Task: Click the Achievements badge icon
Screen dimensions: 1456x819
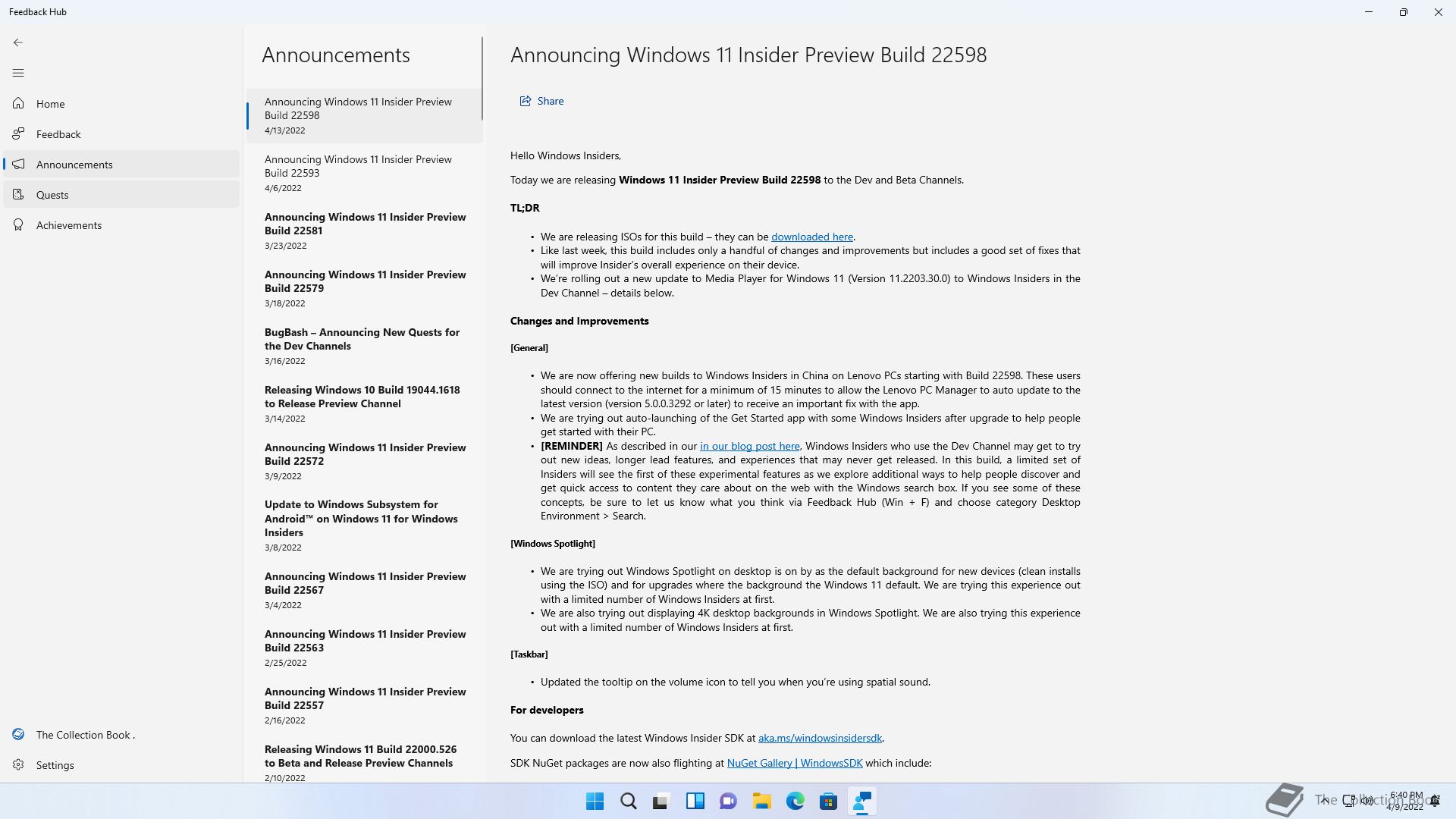Action: point(18,224)
